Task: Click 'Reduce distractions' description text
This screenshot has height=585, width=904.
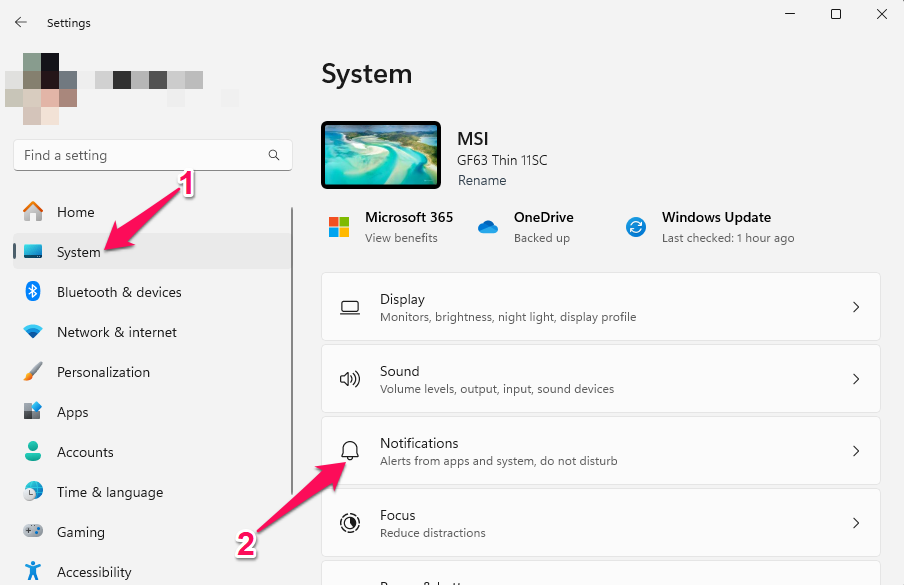Action: (432, 533)
